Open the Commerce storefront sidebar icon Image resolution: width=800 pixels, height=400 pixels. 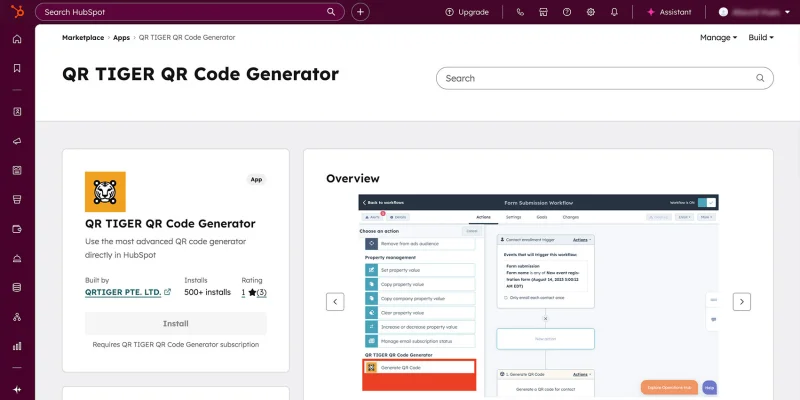tap(17, 199)
